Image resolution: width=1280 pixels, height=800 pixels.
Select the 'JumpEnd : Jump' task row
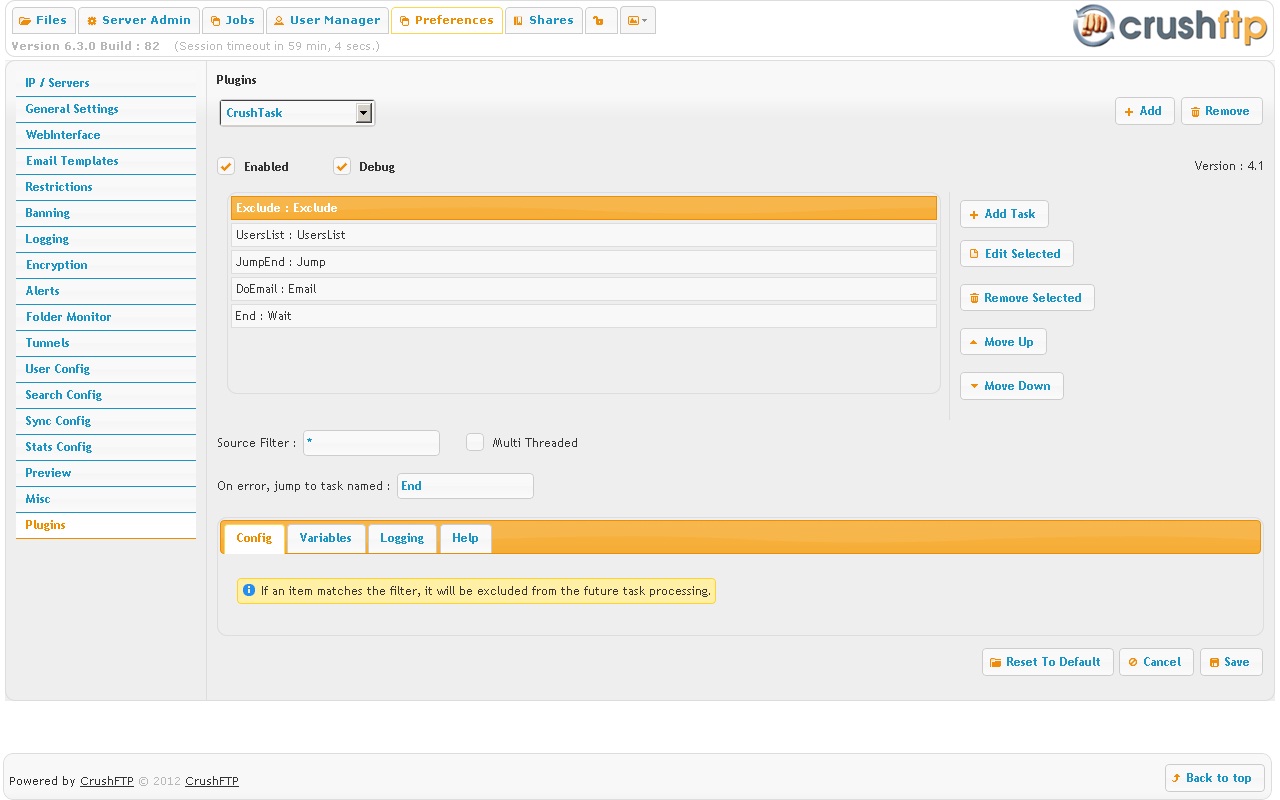pos(584,262)
